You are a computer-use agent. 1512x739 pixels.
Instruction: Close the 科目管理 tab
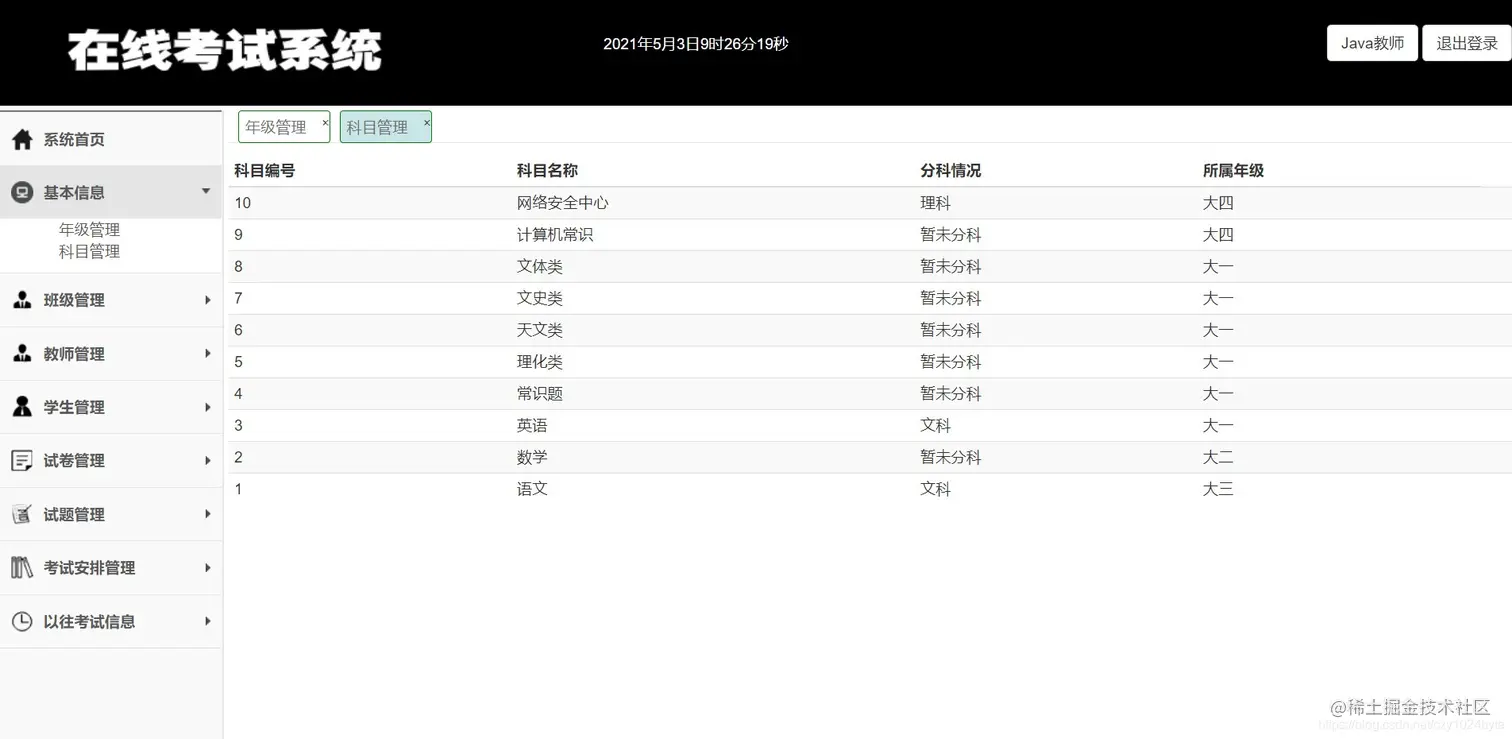click(x=427, y=122)
